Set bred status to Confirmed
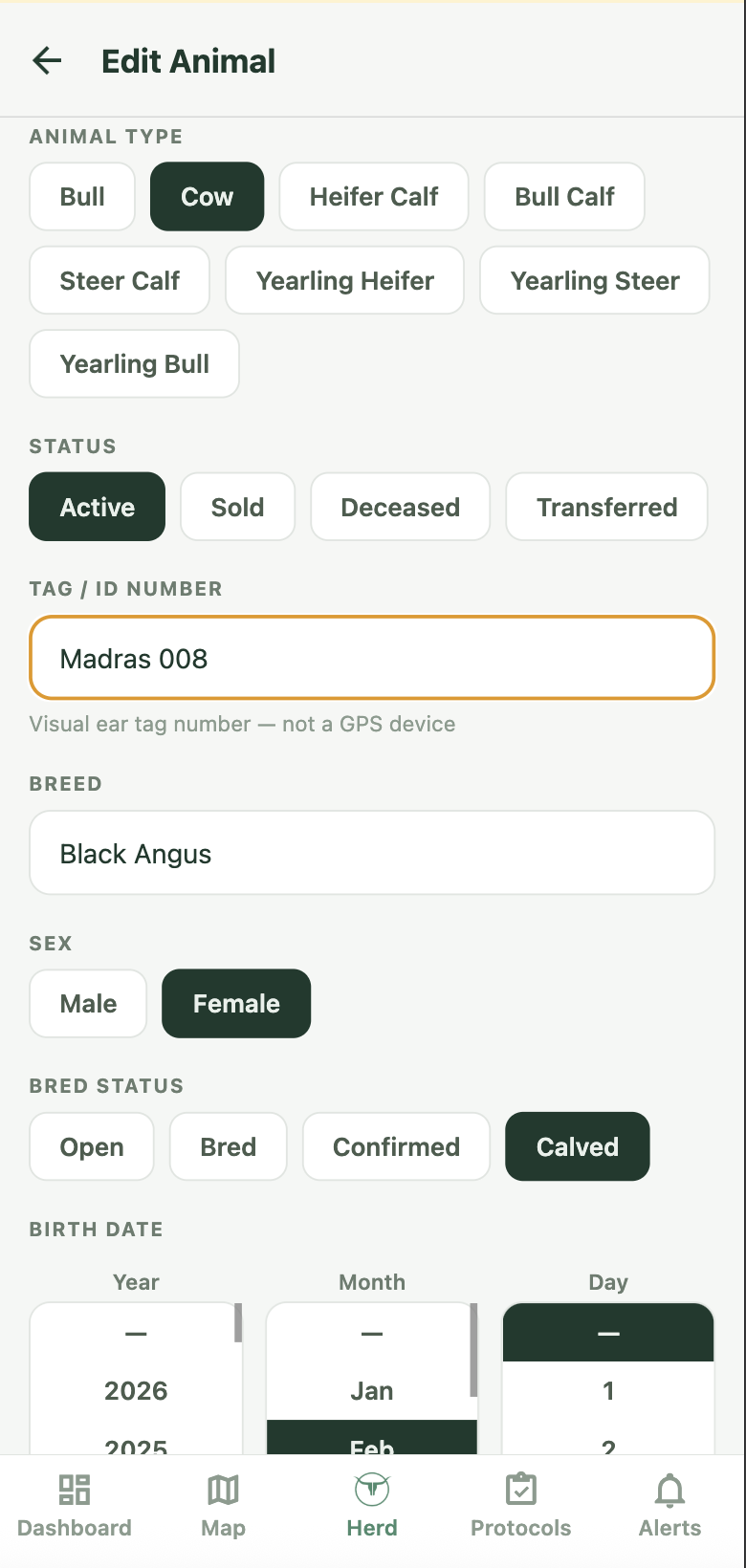This screenshot has width=746, height=1568. [395, 1146]
